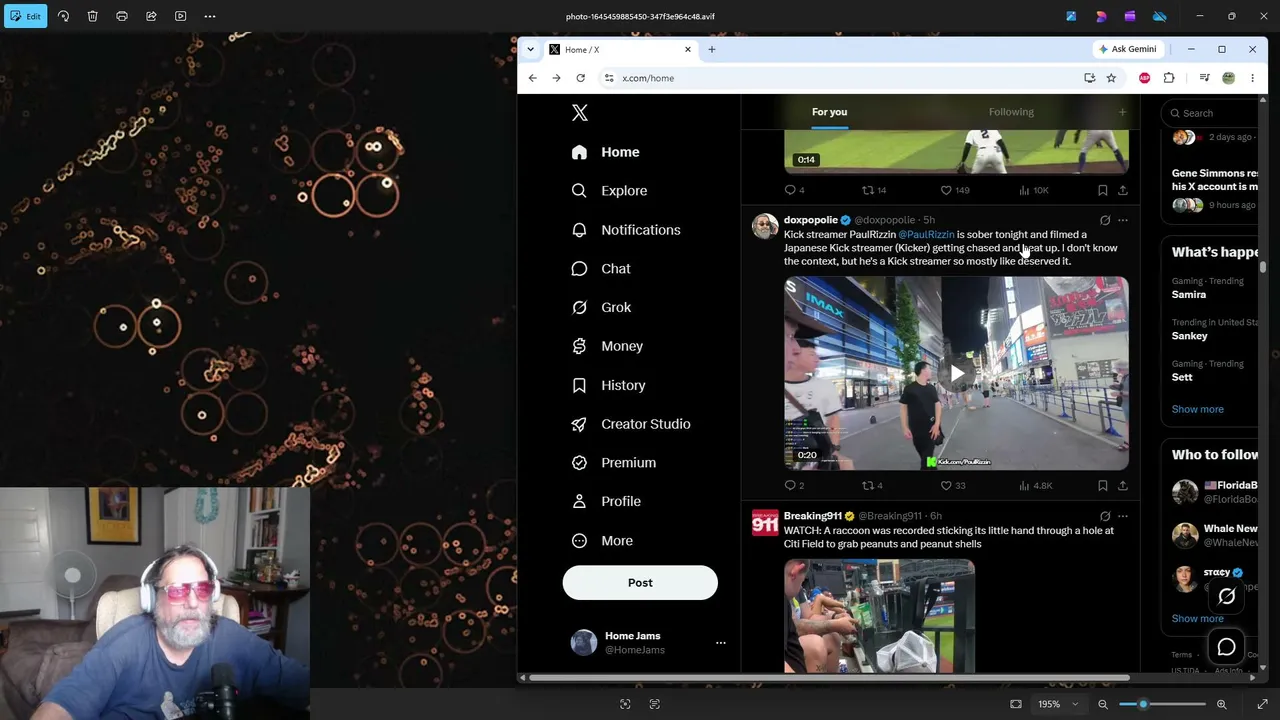Open Creator Studio in X sidebar
This screenshot has width=1280, height=720.
click(631, 424)
